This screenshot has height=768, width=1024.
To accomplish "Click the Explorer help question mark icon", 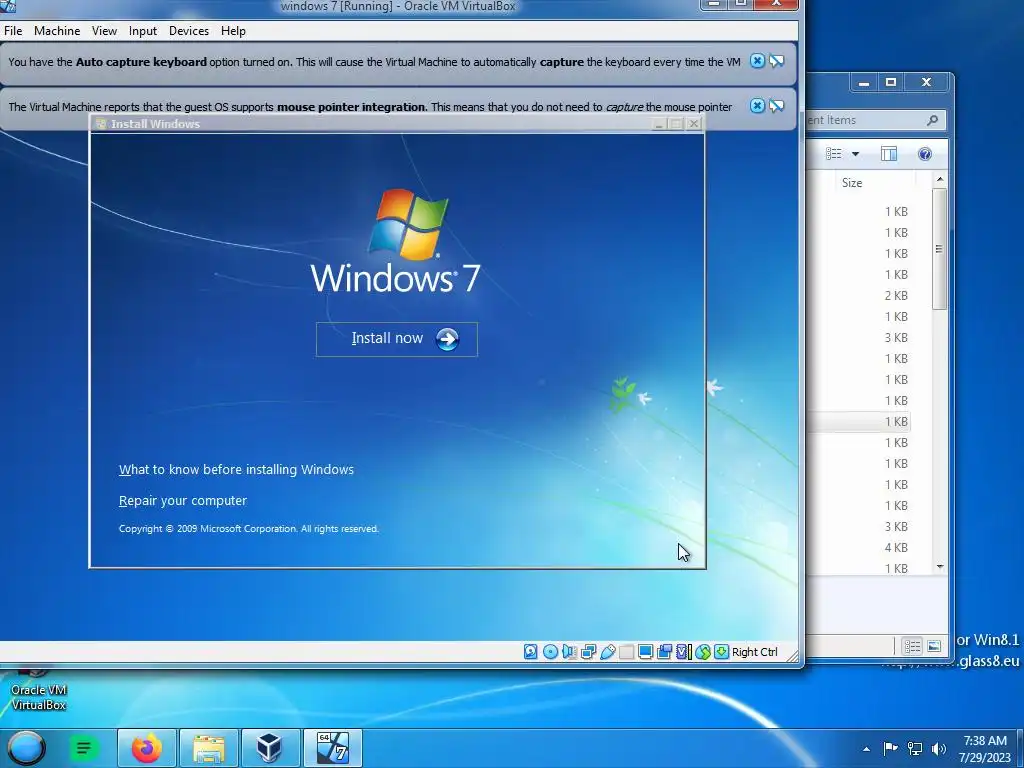I will [x=925, y=154].
